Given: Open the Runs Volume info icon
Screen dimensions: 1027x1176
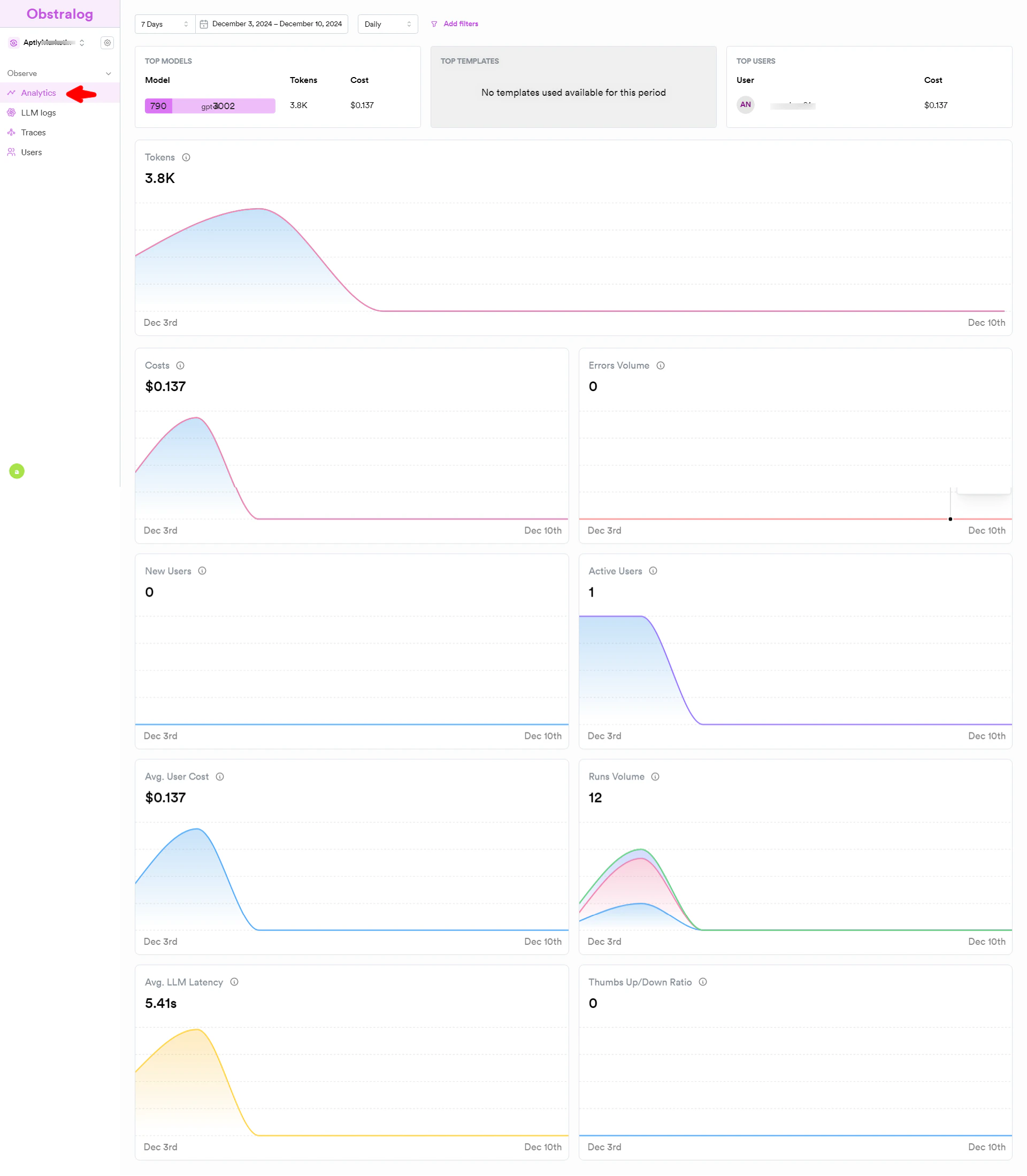Looking at the screenshot, I should click(655, 776).
